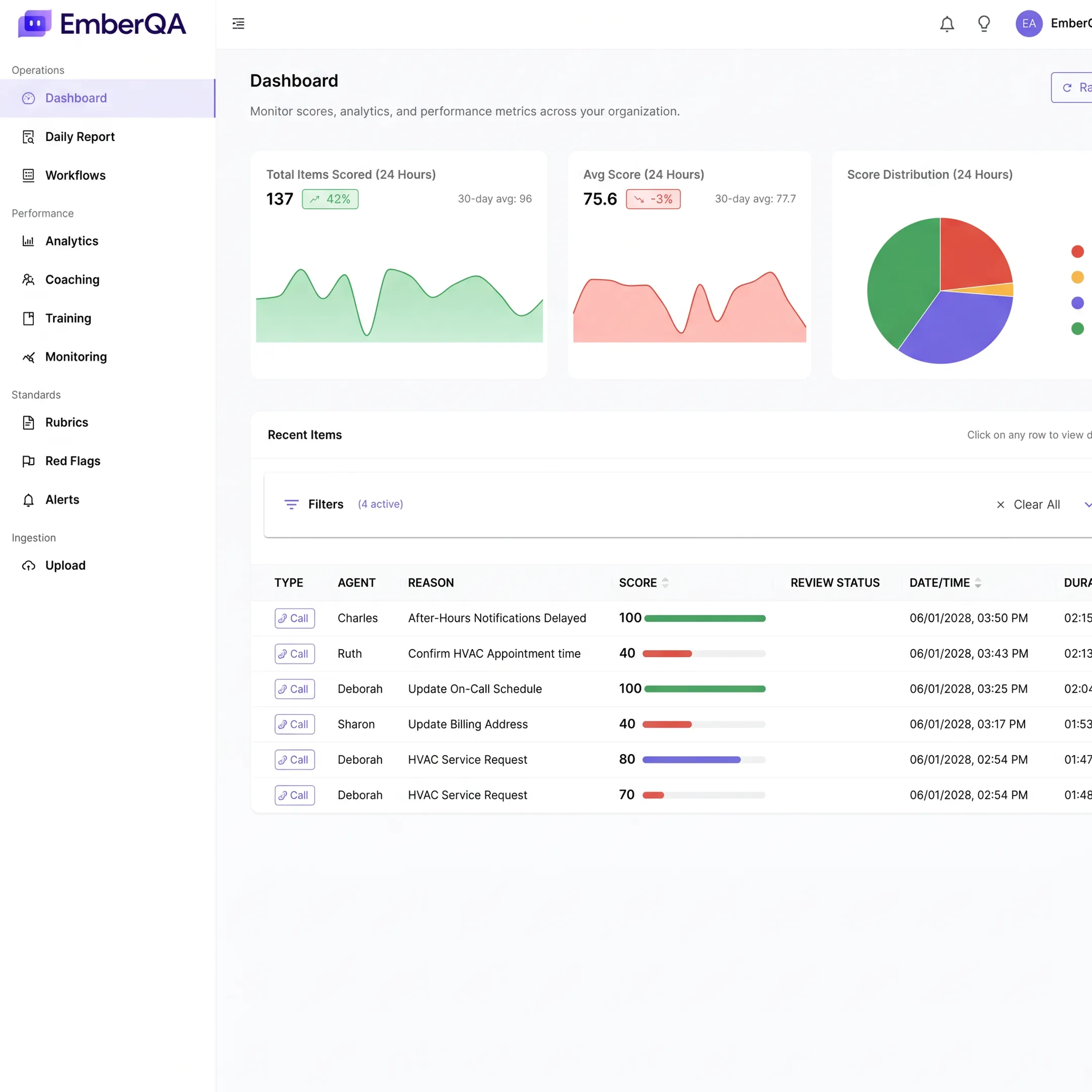Open notifications bell in top bar

pos(947,24)
